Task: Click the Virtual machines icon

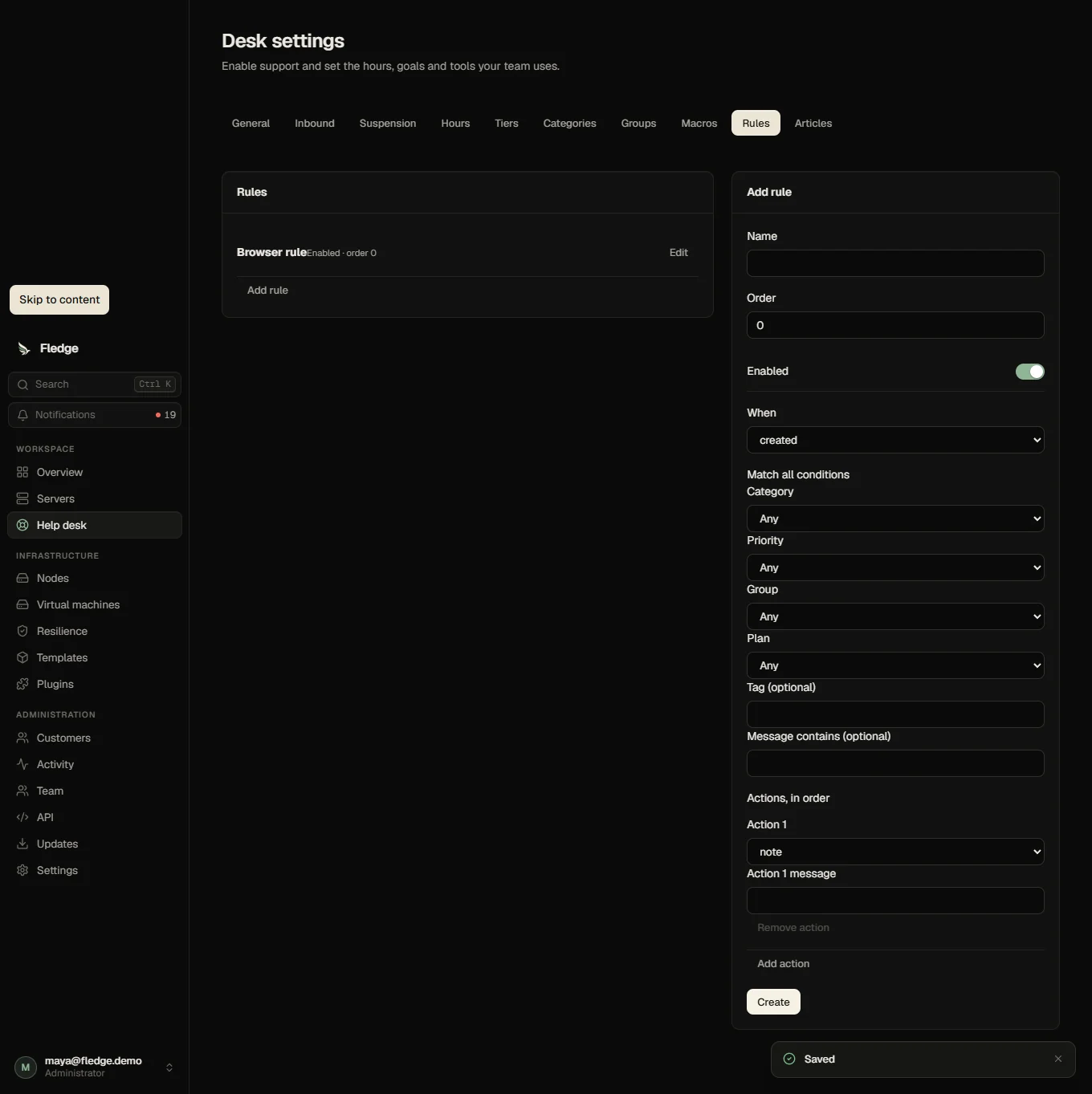Action: 22,604
